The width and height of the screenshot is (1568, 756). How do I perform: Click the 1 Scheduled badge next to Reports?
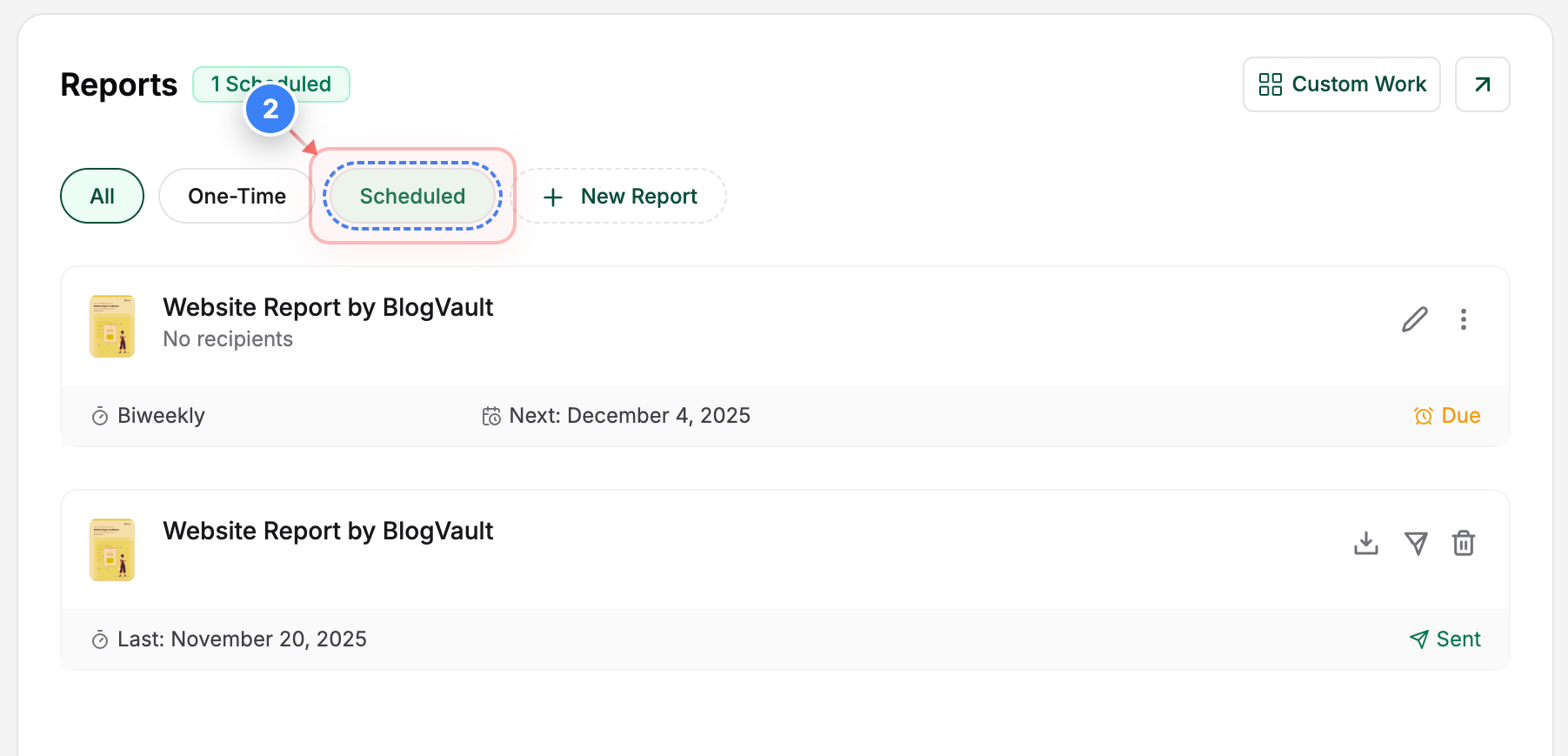[x=270, y=84]
